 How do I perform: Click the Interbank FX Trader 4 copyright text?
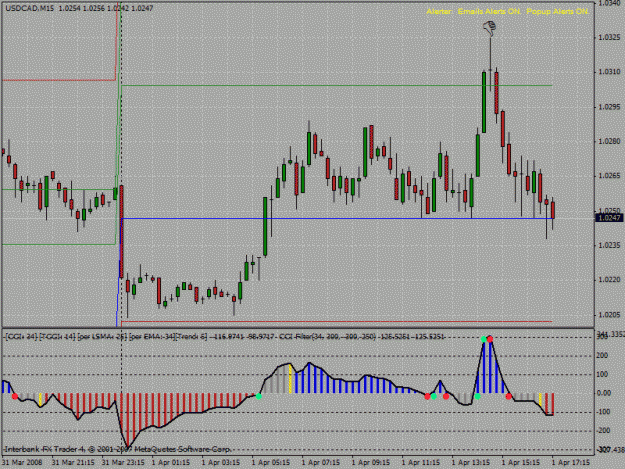[117, 449]
